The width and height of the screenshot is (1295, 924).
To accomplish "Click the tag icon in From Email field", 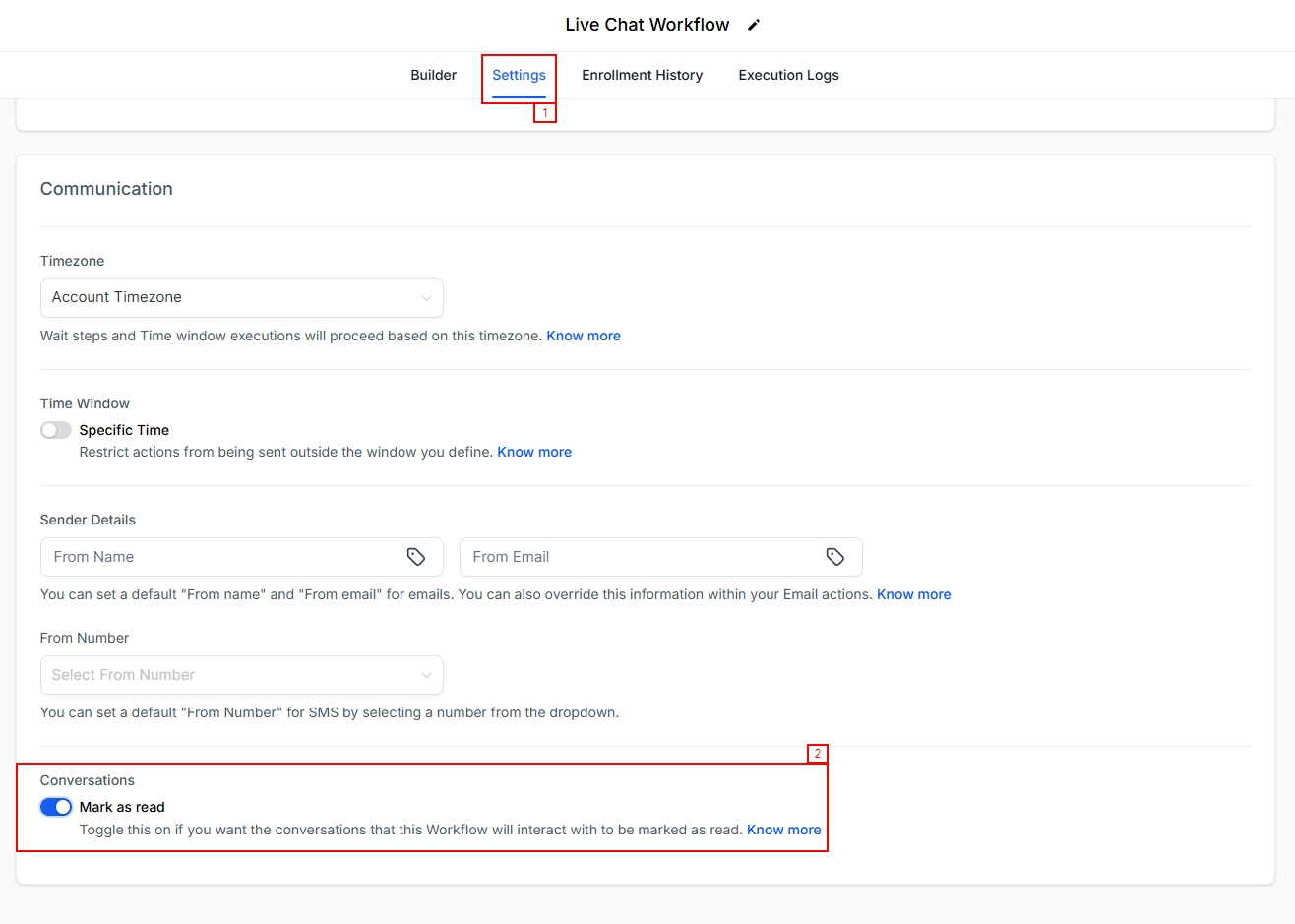I will point(835,557).
